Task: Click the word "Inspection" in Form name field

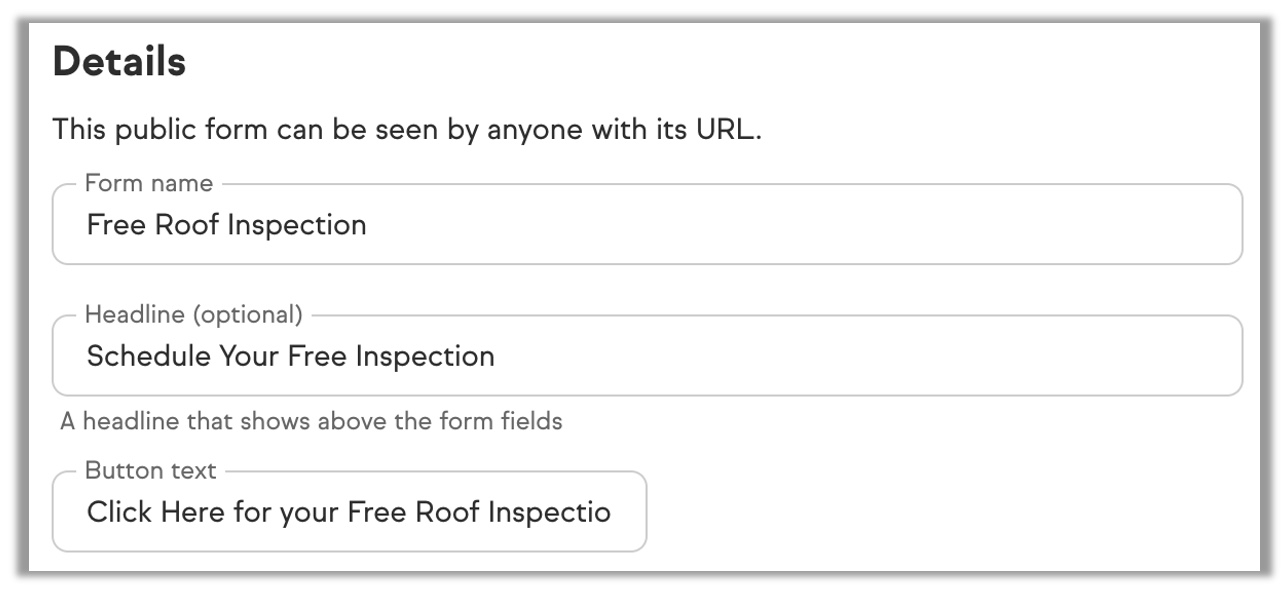Action: click(297, 225)
